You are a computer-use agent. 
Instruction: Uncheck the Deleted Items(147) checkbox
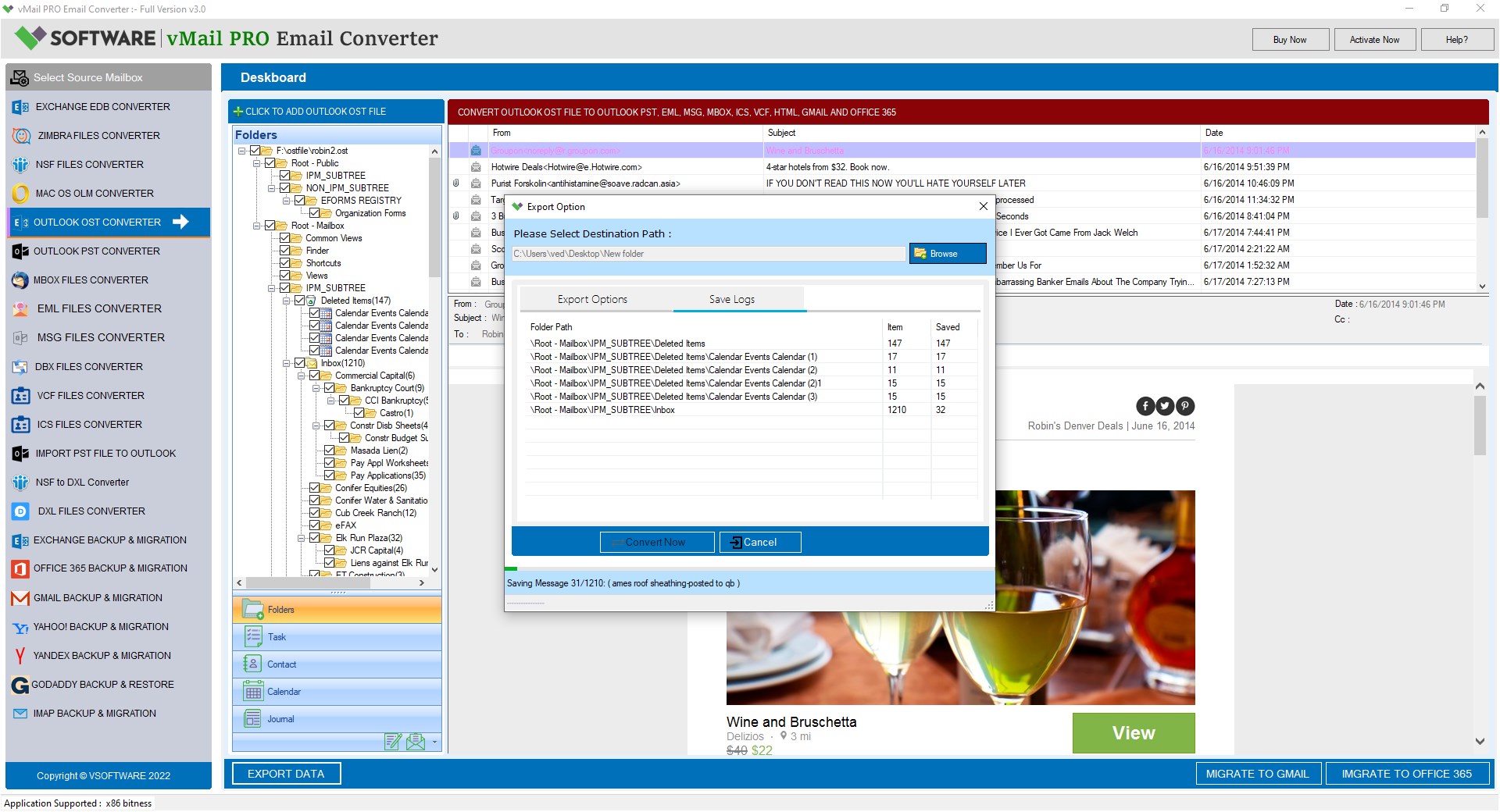(300, 301)
